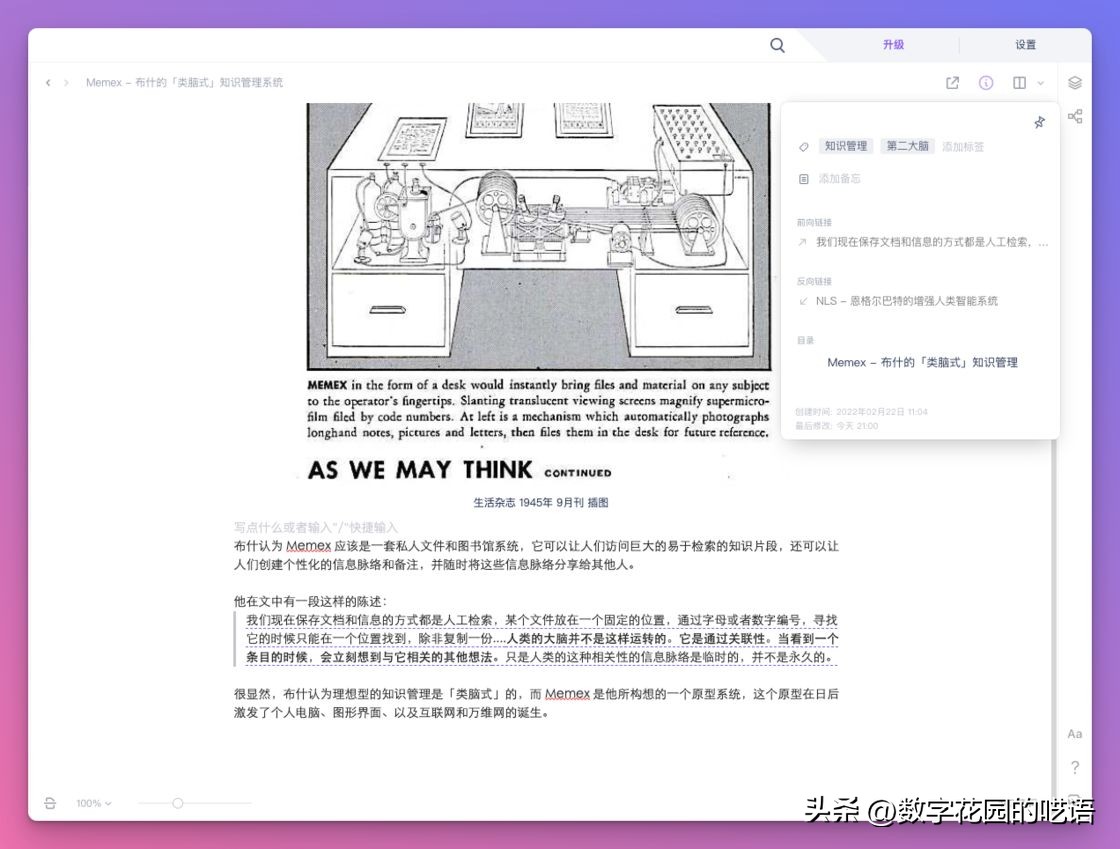Viewport: 1120px width, 849px height.
Task: Switch to the 升级 tab
Action: (x=893, y=45)
